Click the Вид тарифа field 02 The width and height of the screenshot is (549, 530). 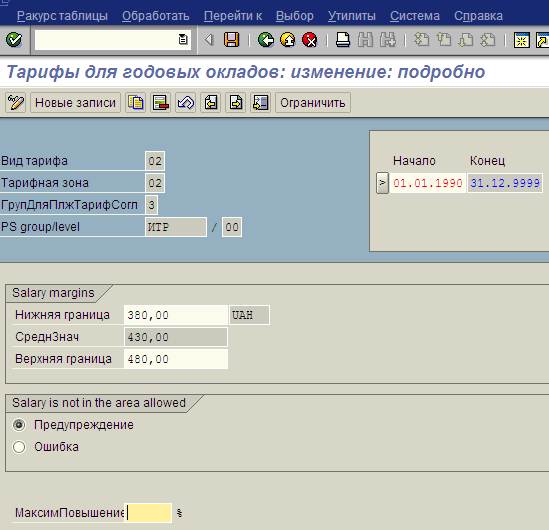pos(155,161)
